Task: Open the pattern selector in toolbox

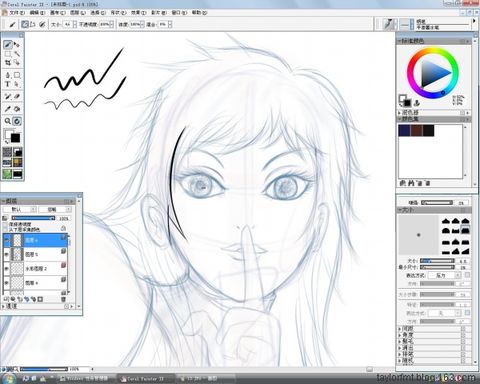Action: point(7,163)
